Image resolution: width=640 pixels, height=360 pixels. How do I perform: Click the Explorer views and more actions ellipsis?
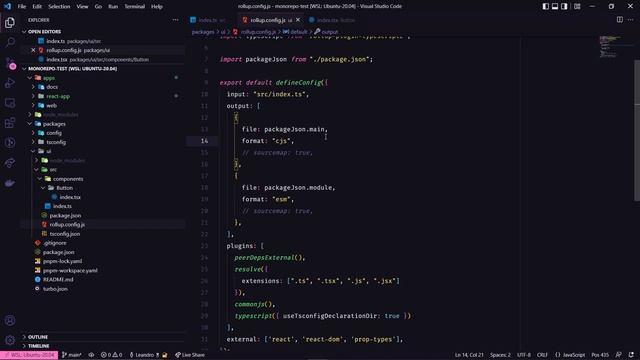click(x=175, y=20)
